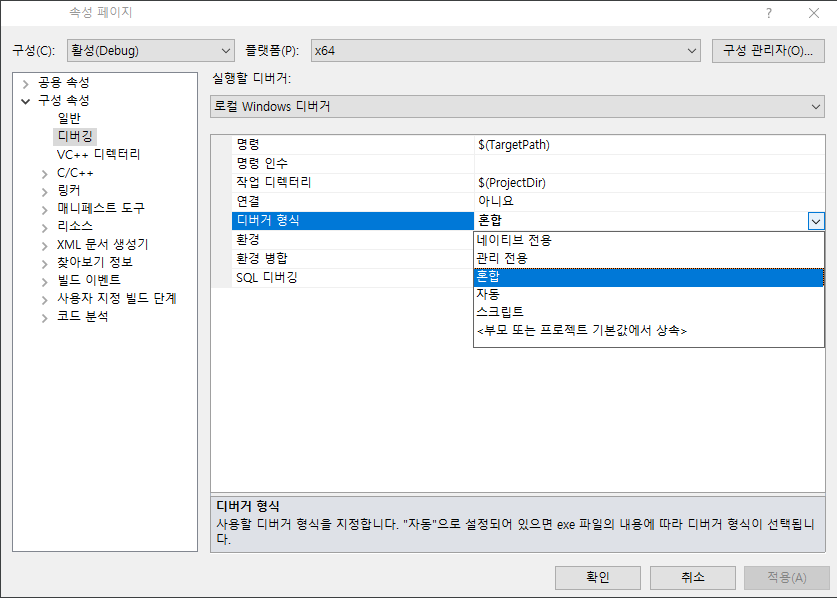
Task: Select the 리소스 tree label
Action: click(x=75, y=226)
